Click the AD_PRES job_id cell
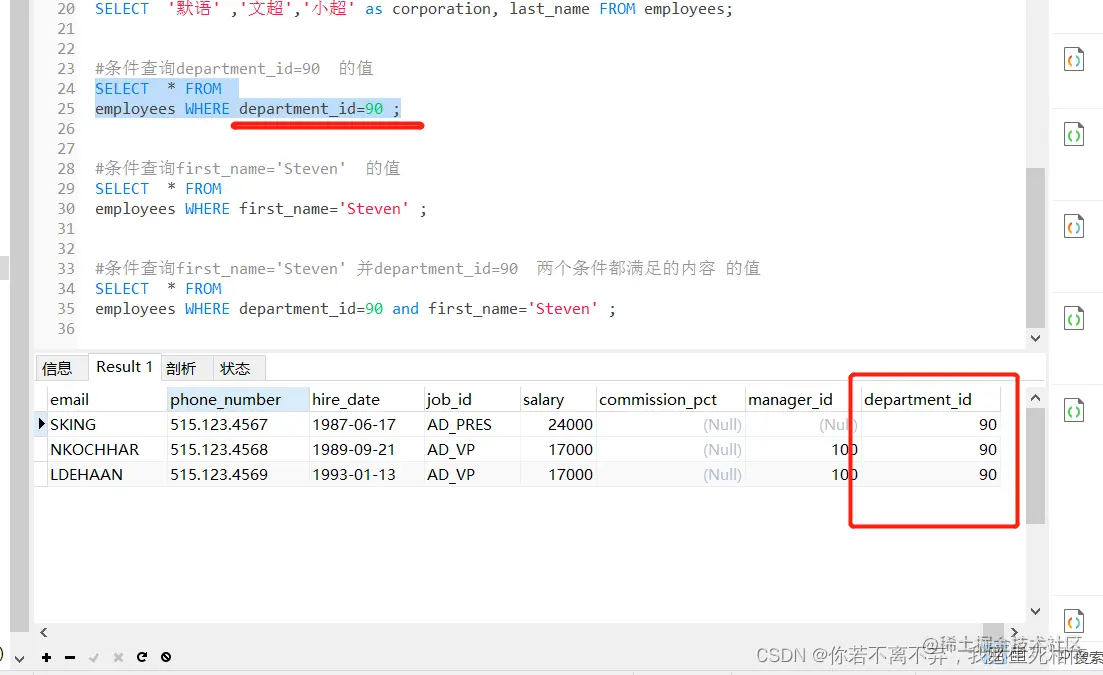 coord(471,425)
